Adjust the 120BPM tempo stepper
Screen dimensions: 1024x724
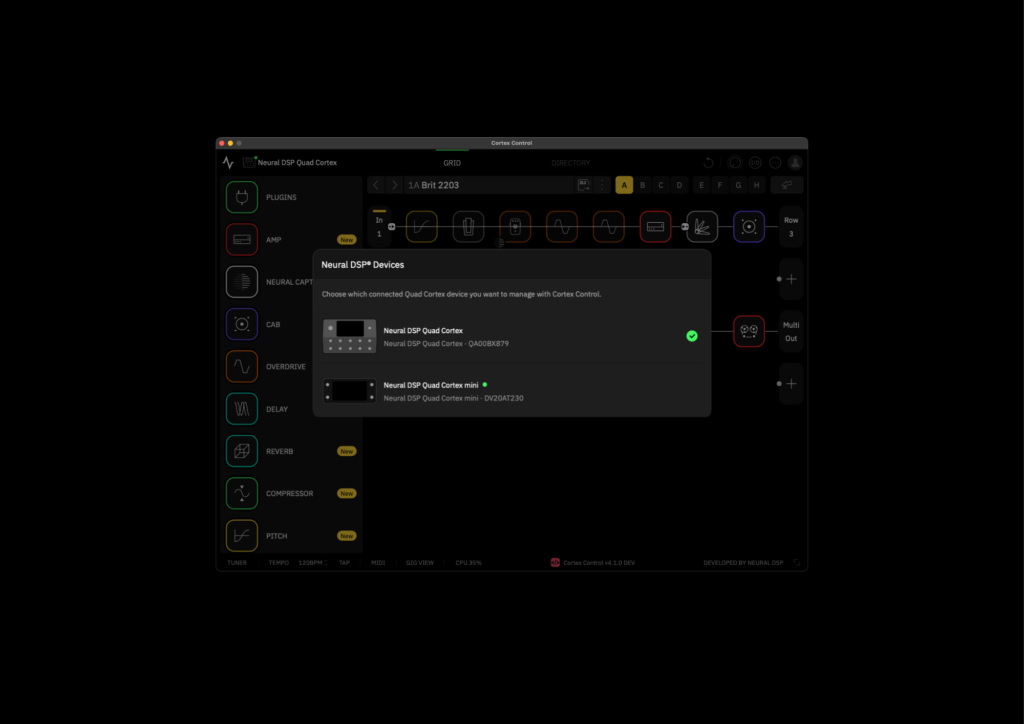[313, 563]
